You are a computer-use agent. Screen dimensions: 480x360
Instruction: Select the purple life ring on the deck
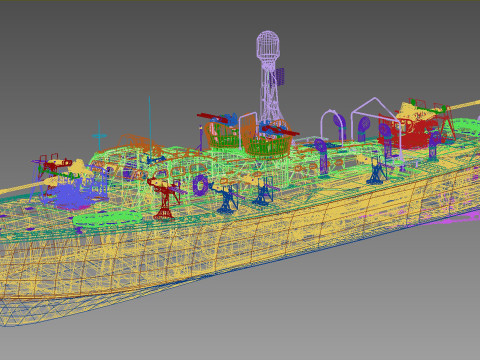pyautogui.click(x=200, y=184)
